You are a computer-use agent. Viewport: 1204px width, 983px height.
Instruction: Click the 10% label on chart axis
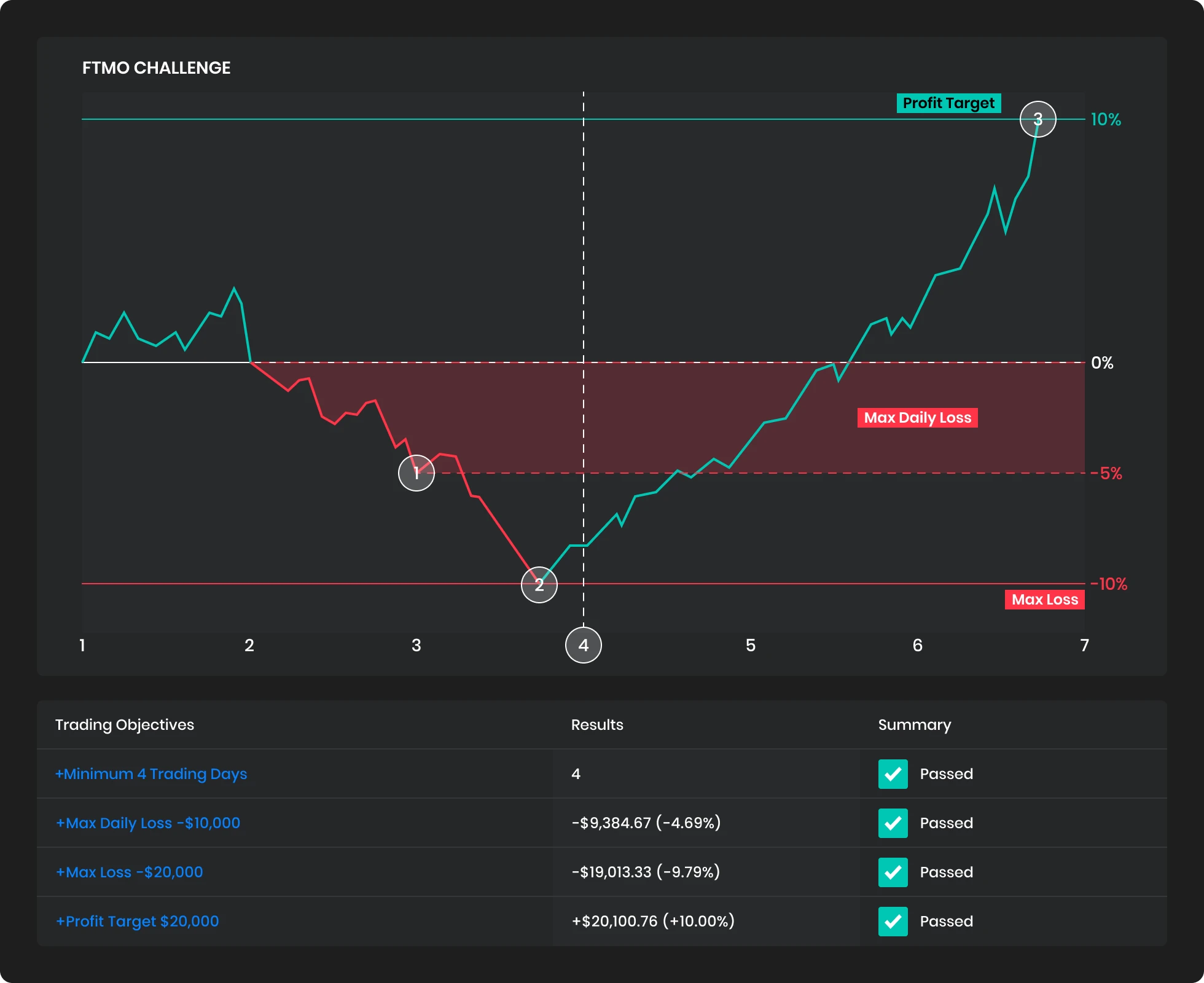(x=1106, y=120)
